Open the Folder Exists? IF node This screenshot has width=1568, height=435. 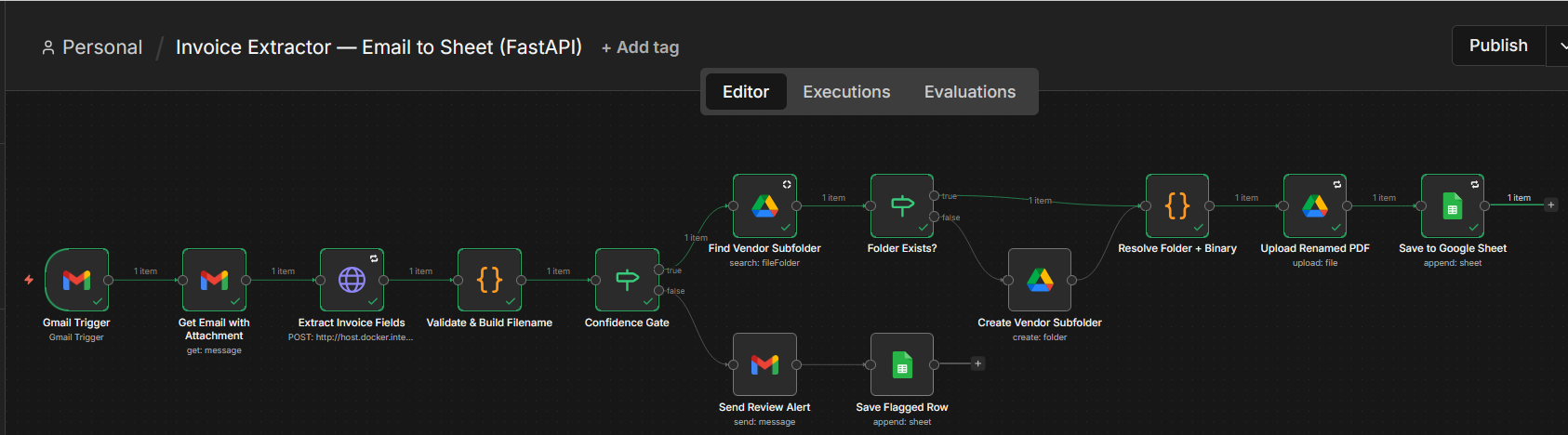coord(902,205)
